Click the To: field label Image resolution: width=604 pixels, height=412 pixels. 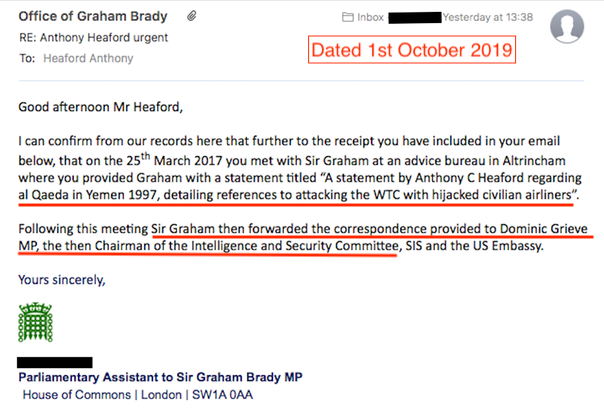pyautogui.click(x=27, y=59)
